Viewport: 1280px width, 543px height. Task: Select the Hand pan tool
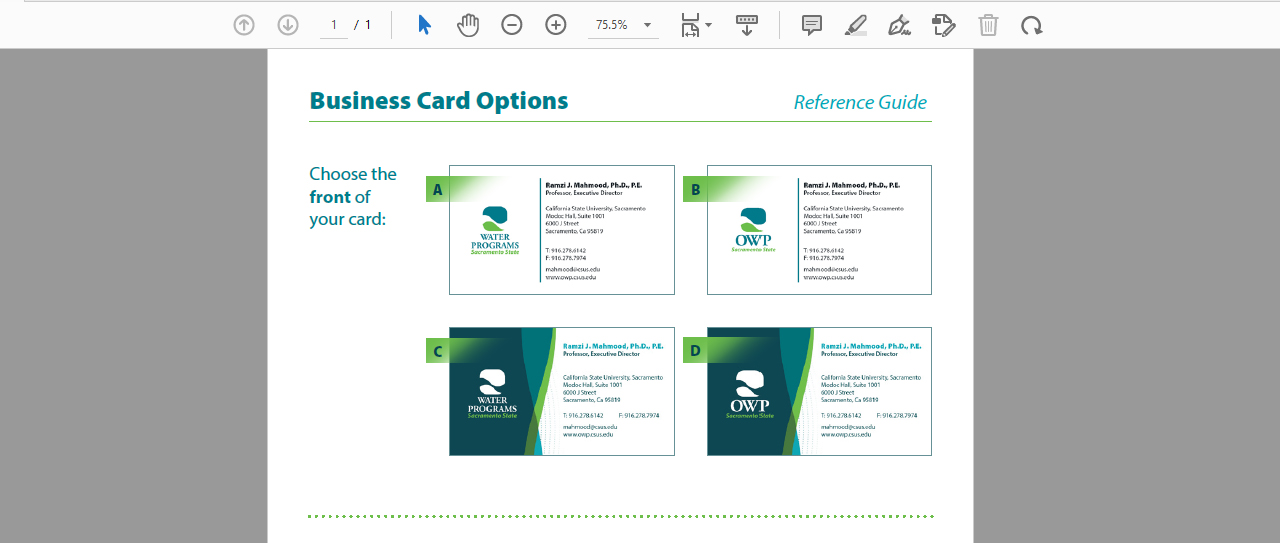click(x=468, y=25)
